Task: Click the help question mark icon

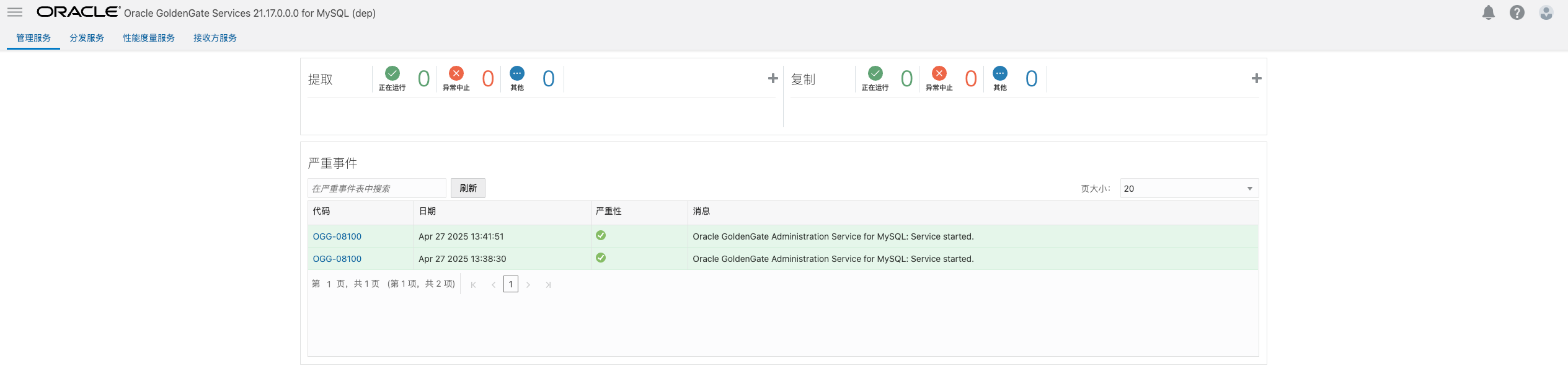Action: 1517,12
